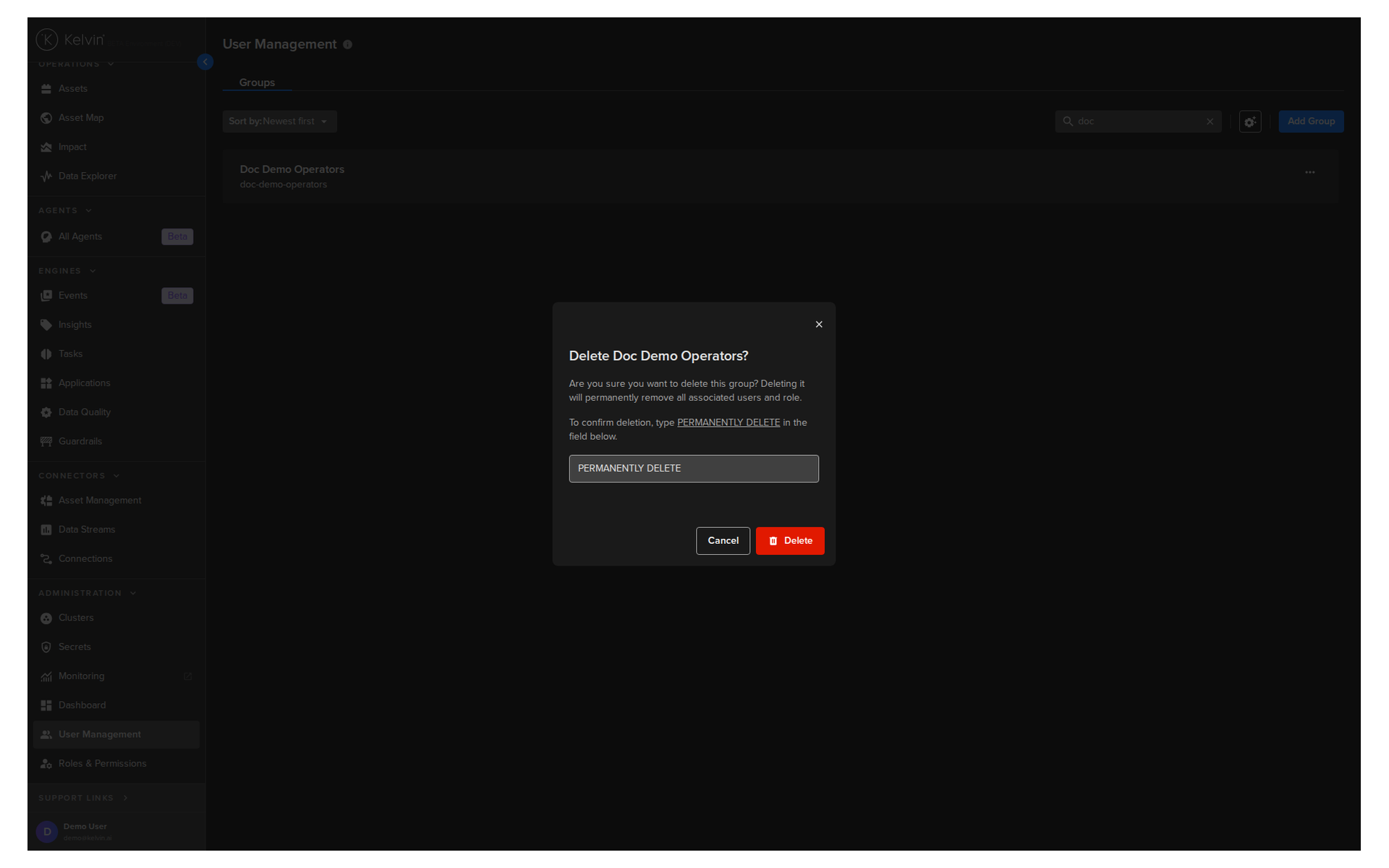Open Demo User profile avatar
This screenshot has height=868, width=1389.
[x=47, y=832]
